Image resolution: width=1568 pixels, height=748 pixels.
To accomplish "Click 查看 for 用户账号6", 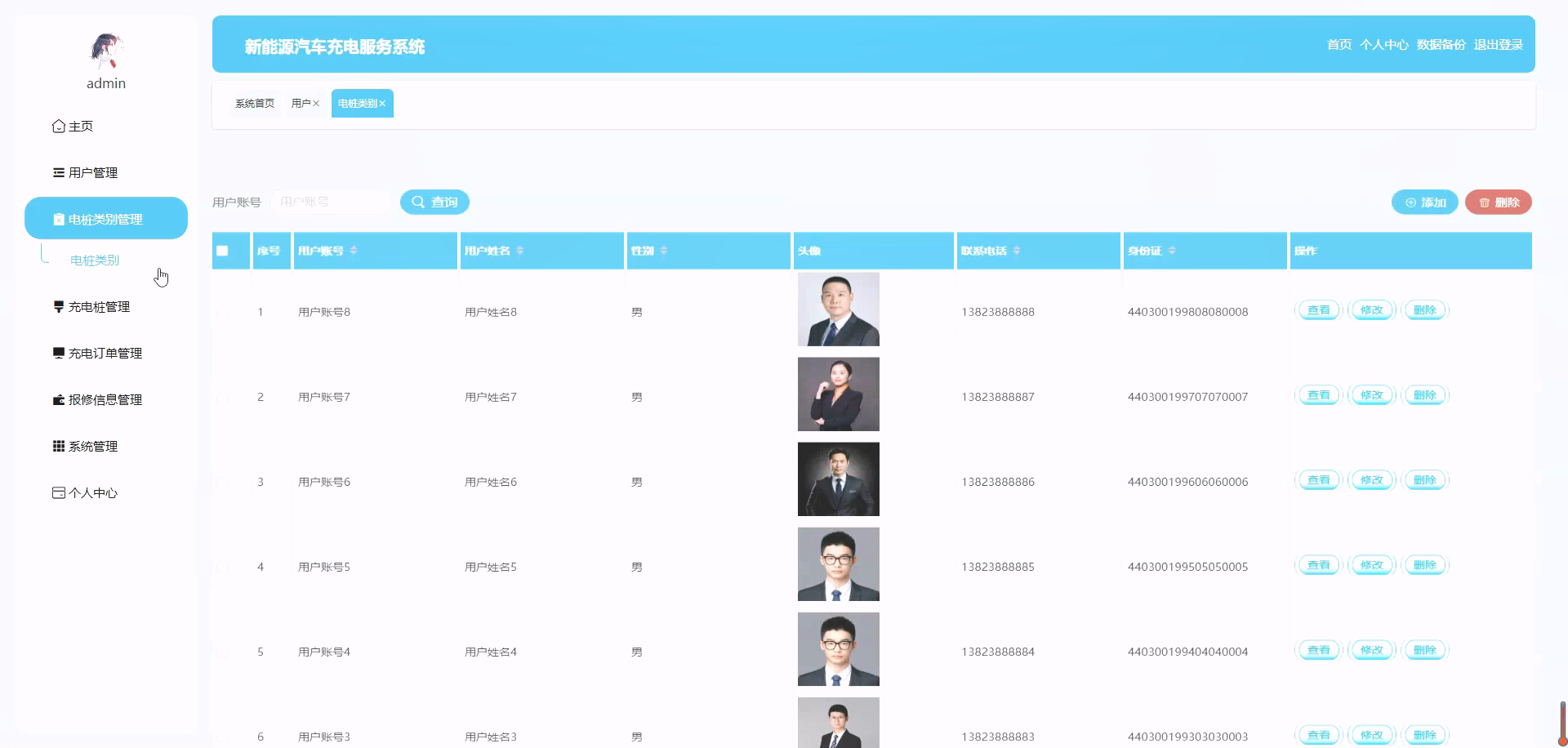I will point(1319,480).
